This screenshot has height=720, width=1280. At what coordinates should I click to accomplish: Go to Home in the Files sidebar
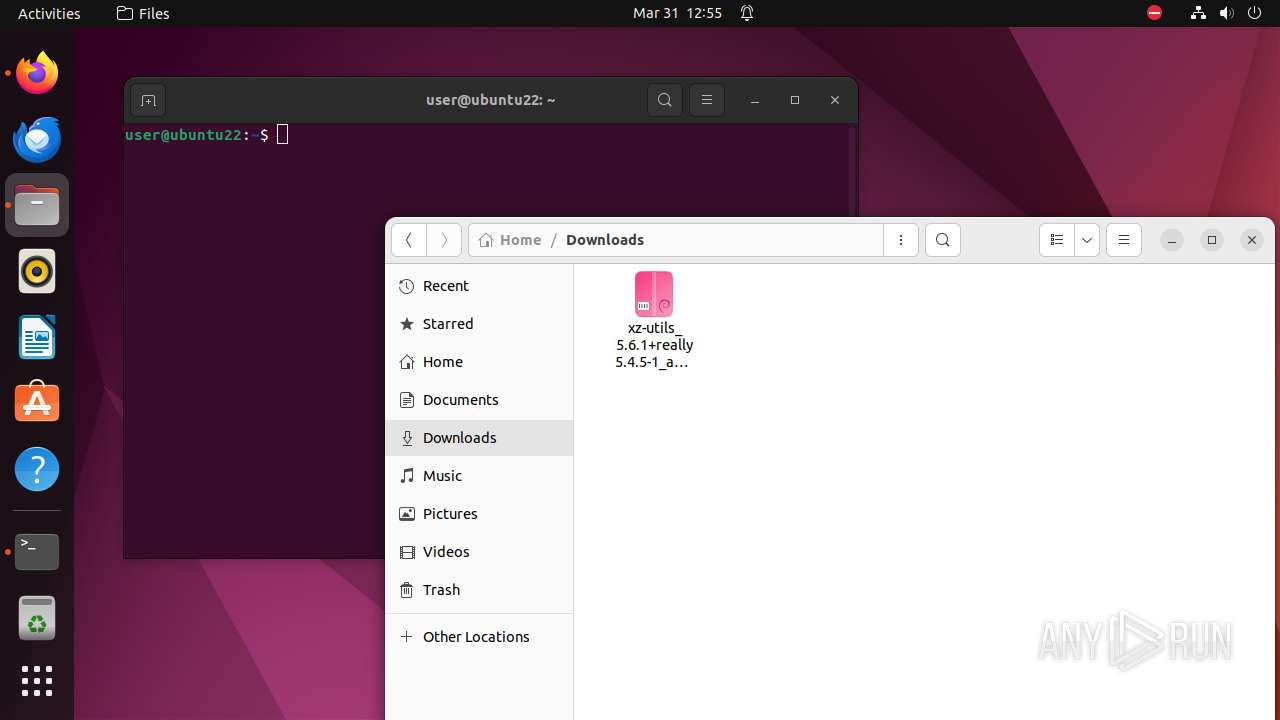point(479,362)
